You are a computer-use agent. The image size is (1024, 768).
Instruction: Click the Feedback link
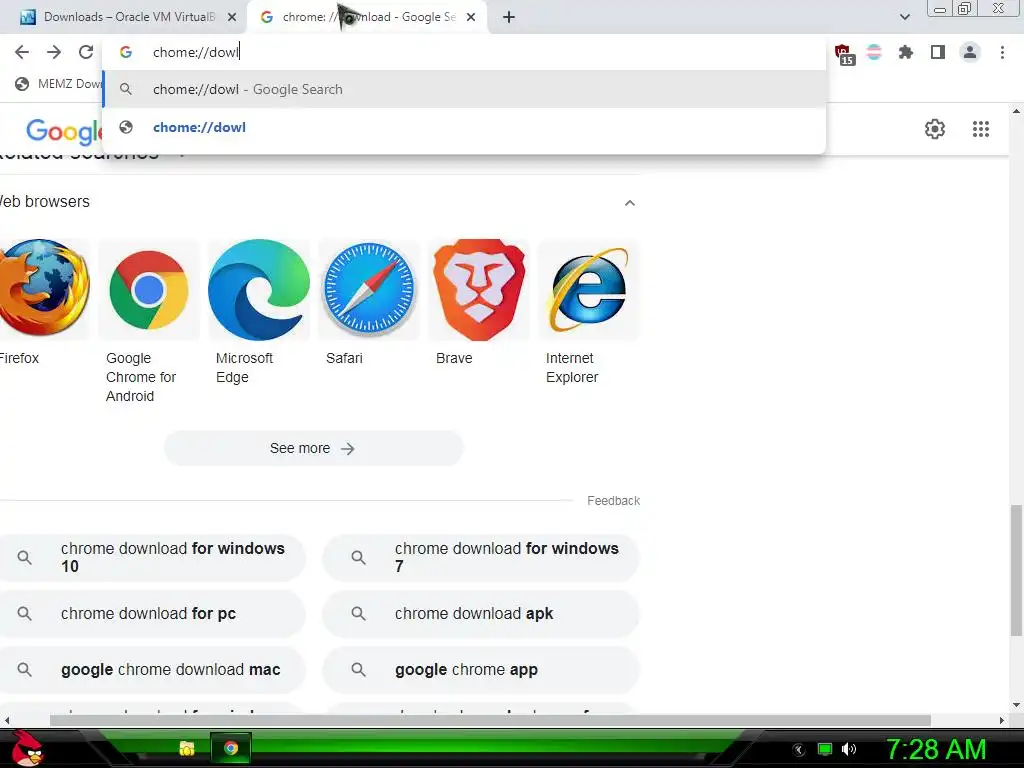(x=613, y=501)
